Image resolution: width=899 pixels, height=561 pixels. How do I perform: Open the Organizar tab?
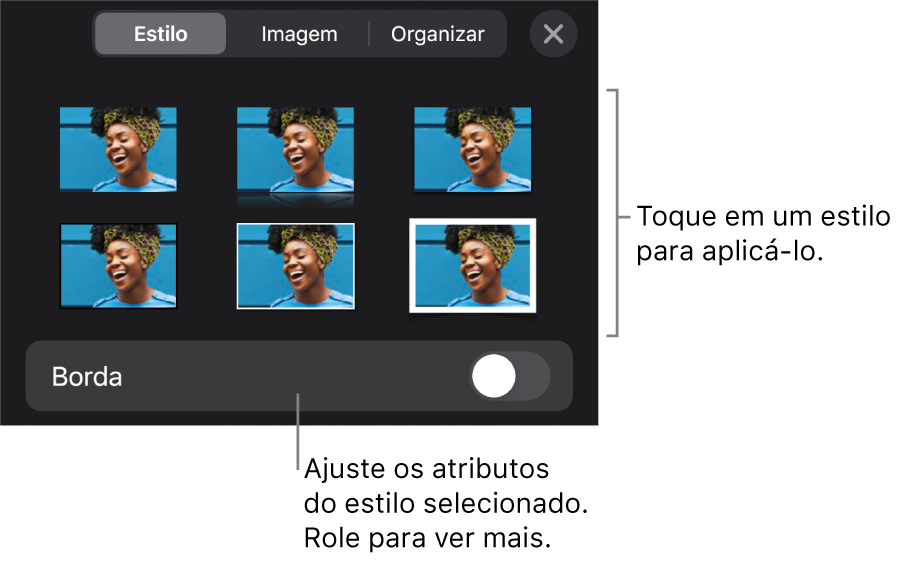pyautogui.click(x=437, y=34)
